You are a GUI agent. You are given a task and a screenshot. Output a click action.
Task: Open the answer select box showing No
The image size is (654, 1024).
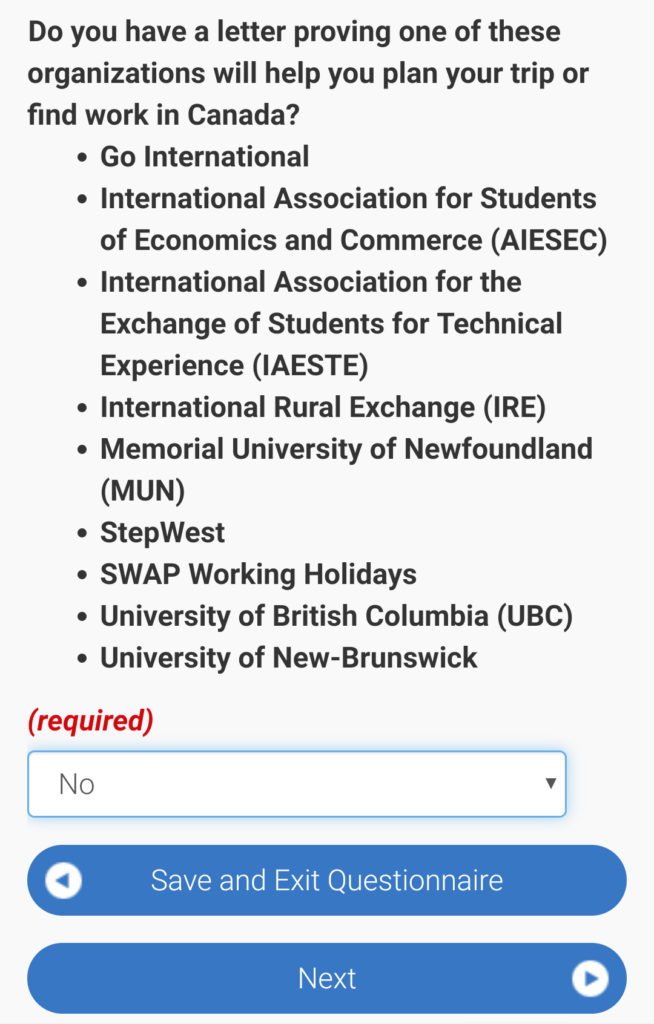click(x=296, y=784)
